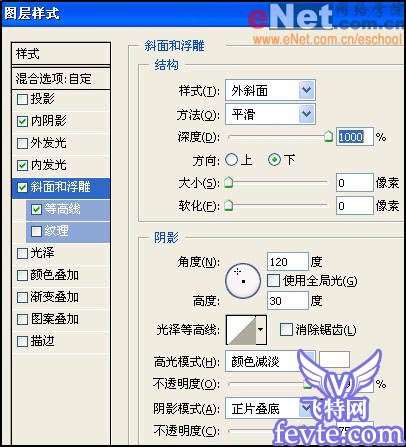Select the 下 direction radio button

point(274,160)
